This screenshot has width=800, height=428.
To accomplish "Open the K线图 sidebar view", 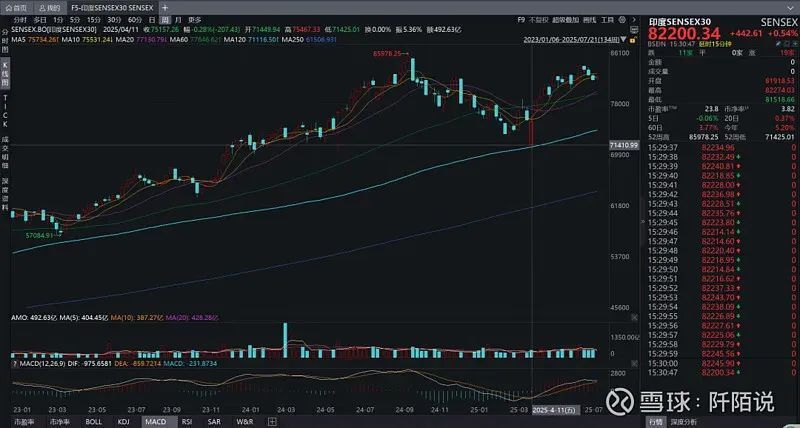I will (5, 73).
